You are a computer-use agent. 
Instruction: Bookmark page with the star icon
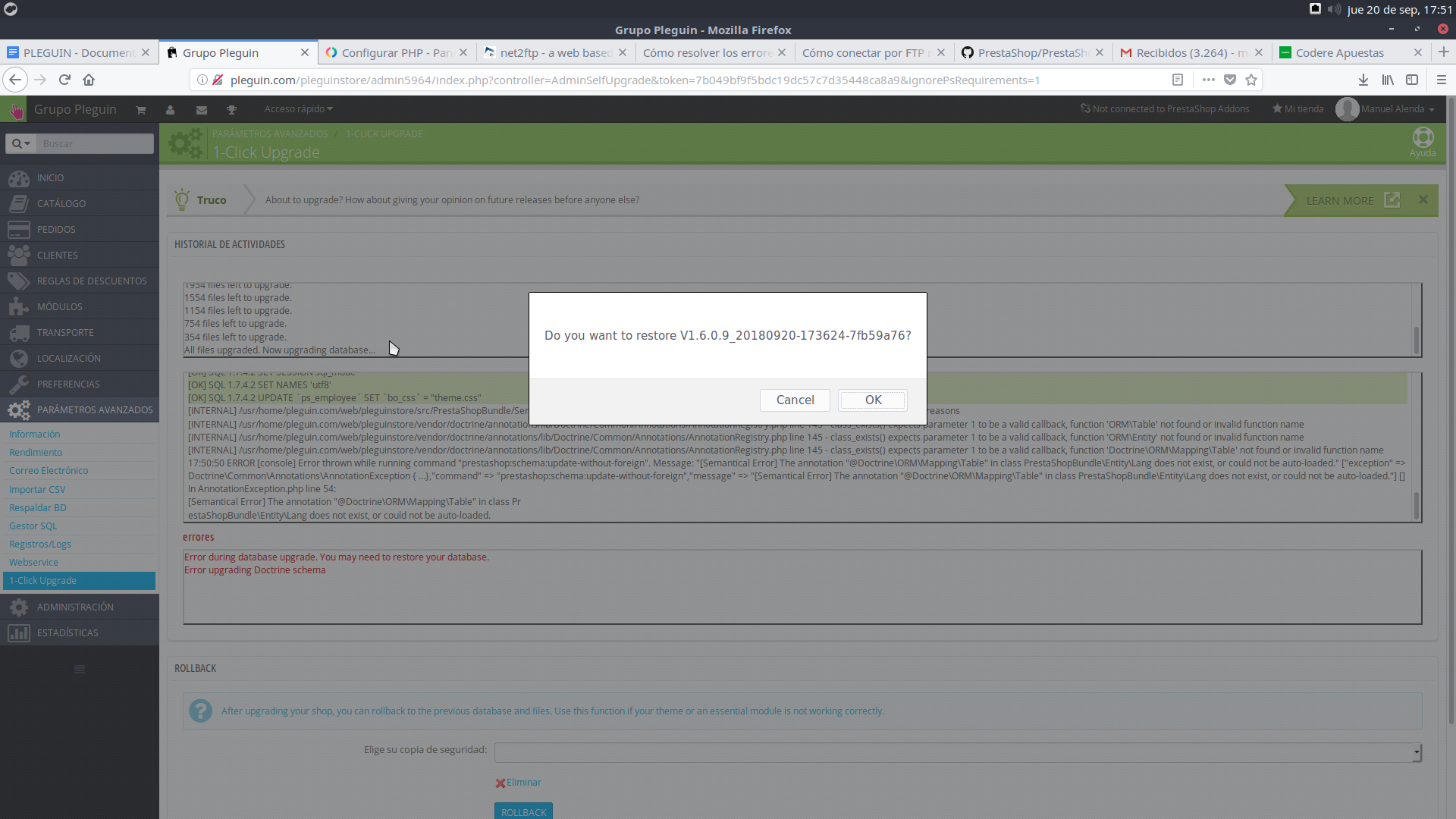[1251, 80]
